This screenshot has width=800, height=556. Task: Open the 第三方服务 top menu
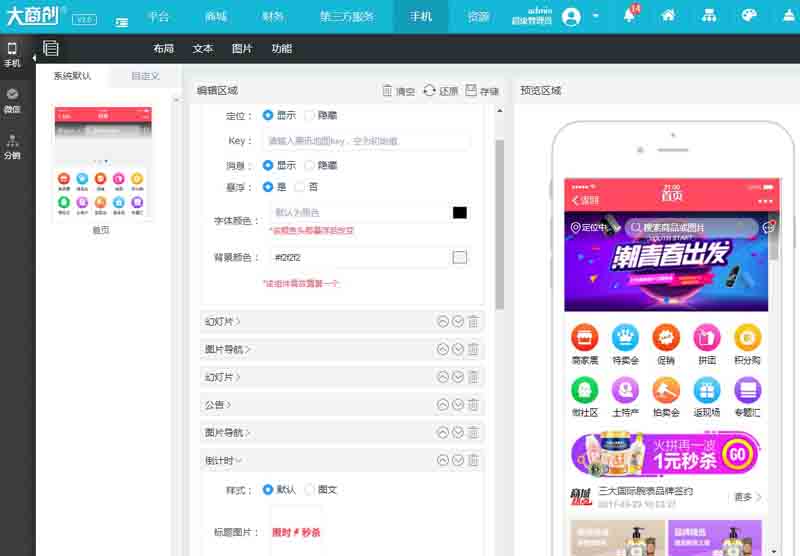(x=347, y=17)
